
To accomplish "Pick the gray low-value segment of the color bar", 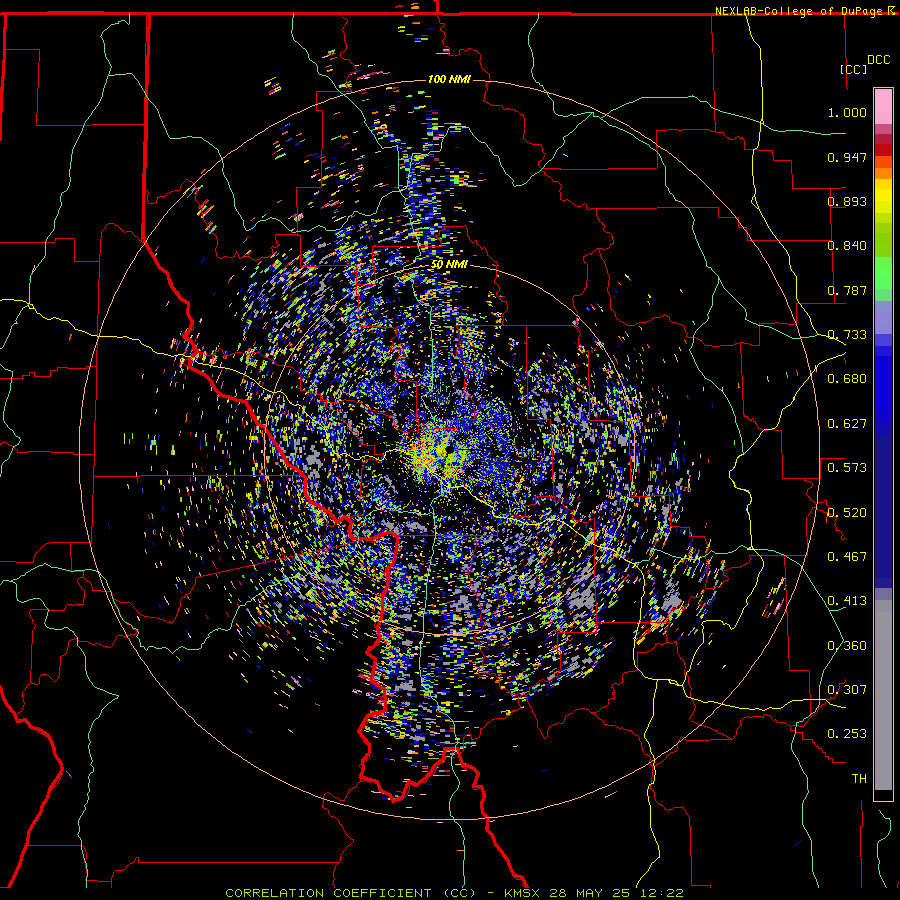I will click(883, 695).
